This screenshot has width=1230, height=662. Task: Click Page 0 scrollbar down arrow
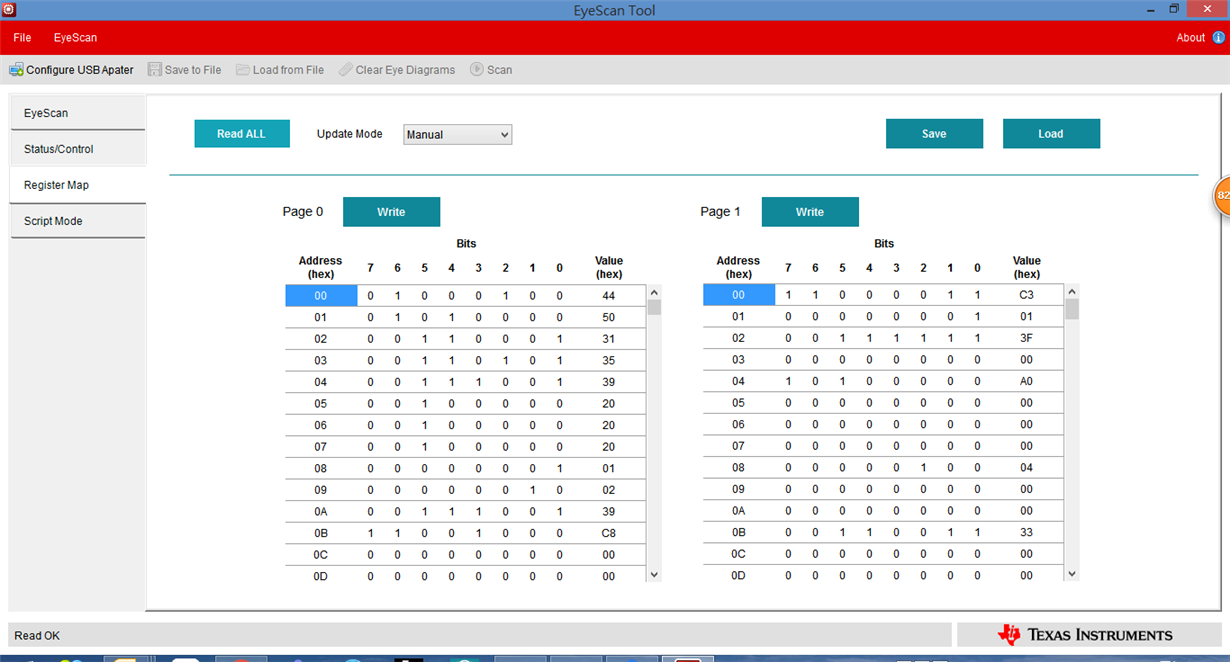(655, 574)
